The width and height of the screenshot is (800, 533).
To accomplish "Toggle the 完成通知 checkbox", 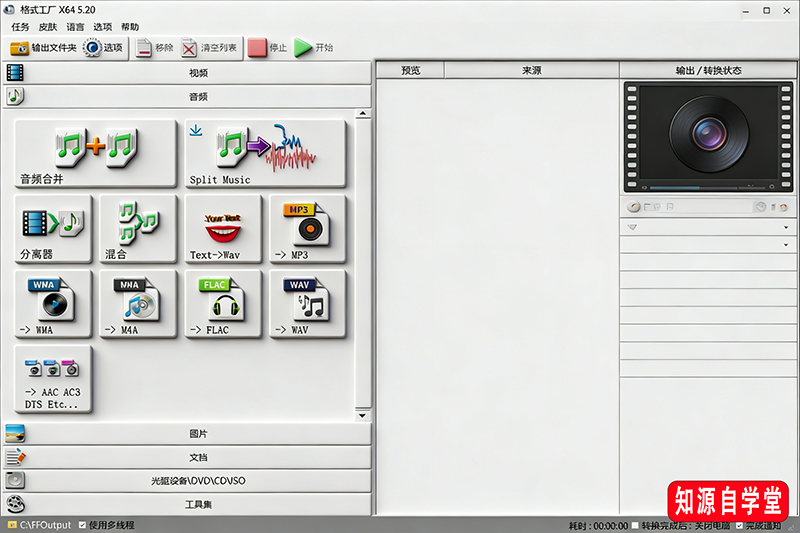I will tap(739, 525).
